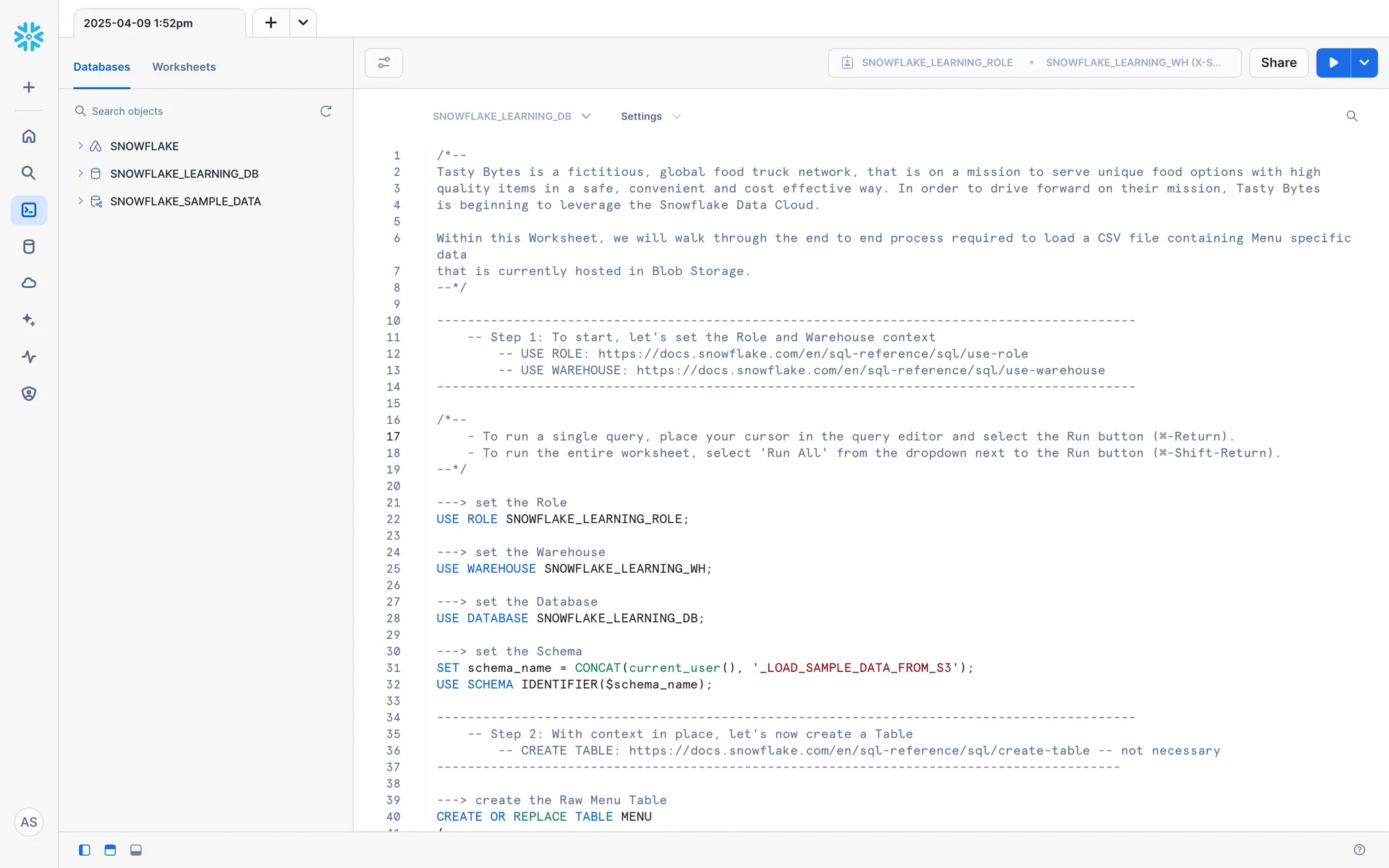Switch to the Worksheets tab
Image resolution: width=1389 pixels, height=868 pixels.
[x=184, y=67]
